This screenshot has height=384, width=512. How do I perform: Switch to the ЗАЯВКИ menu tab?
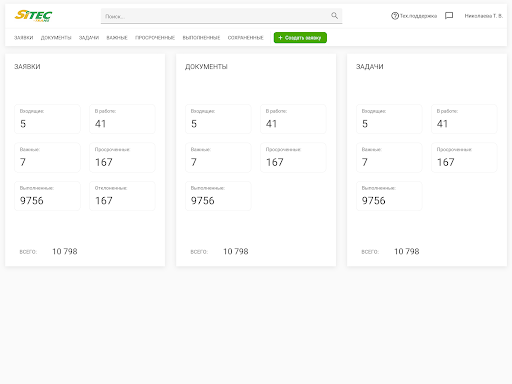click(23, 38)
